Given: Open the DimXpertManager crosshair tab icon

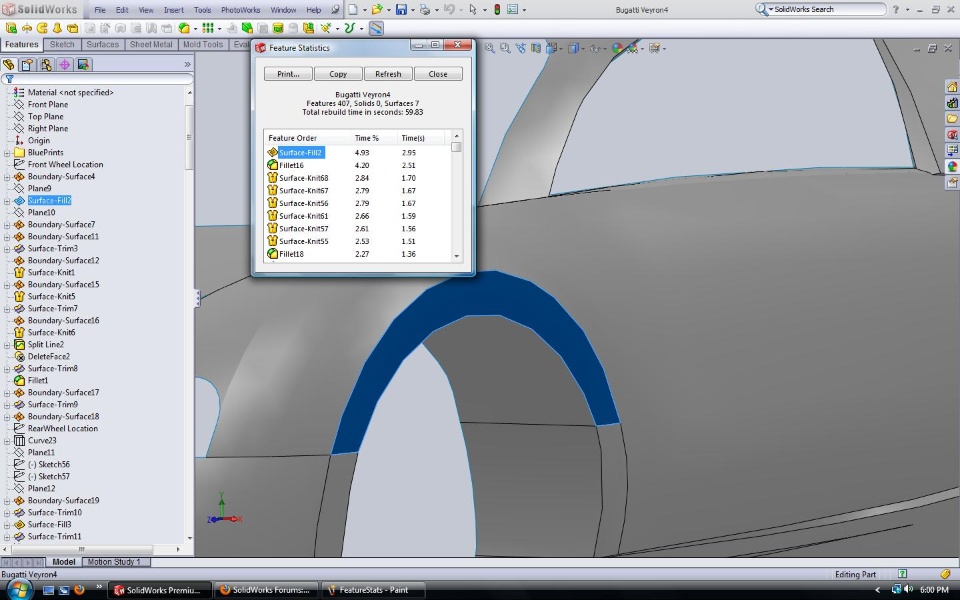Looking at the screenshot, I should [65, 64].
